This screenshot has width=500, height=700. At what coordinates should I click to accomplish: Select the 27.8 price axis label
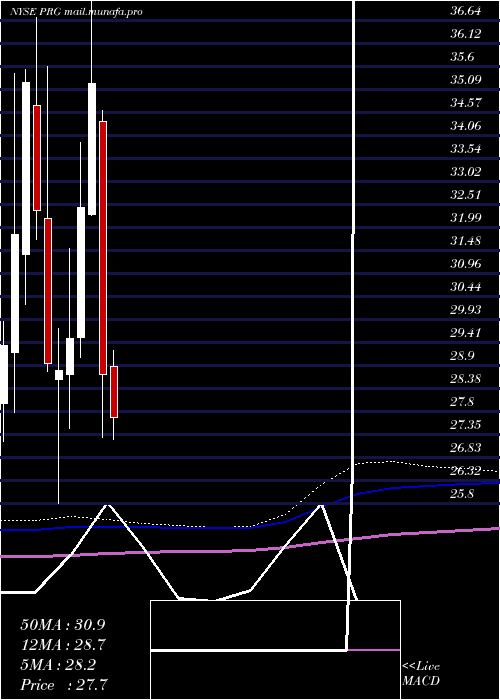pos(462,401)
